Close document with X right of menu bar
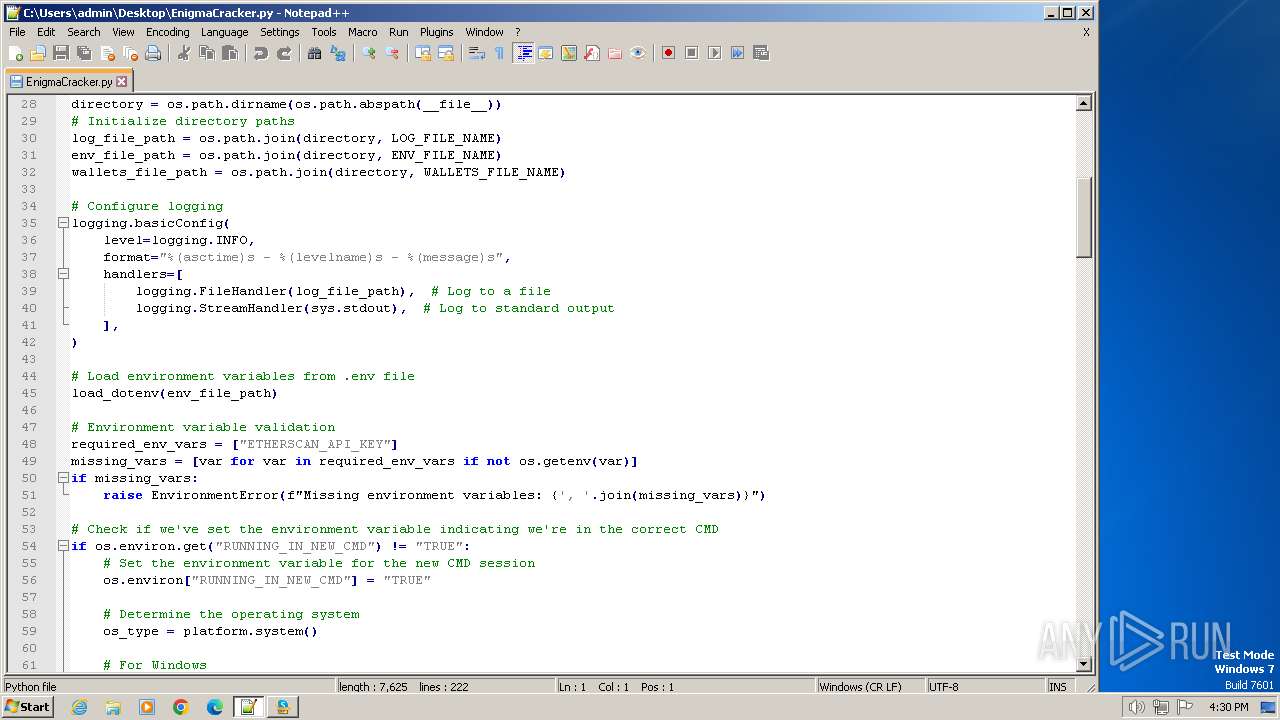This screenshot has height=720, width=1280. pyautogui.click(x=1086, y=32)
